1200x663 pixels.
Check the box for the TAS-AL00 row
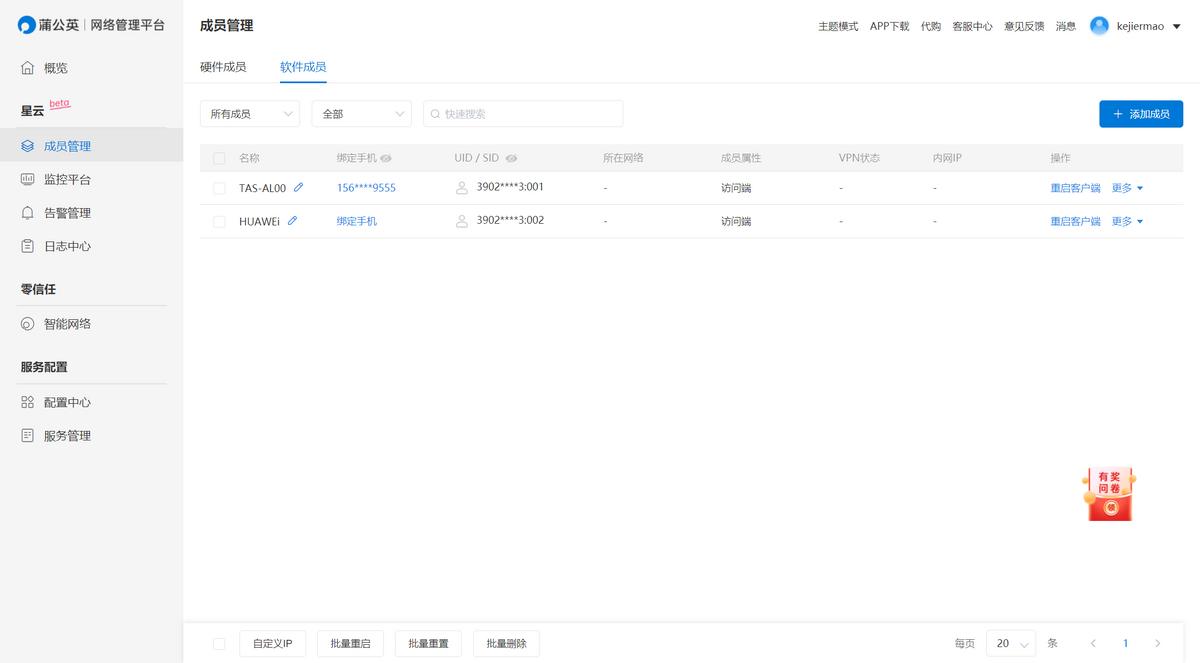[x=219, y=188]
